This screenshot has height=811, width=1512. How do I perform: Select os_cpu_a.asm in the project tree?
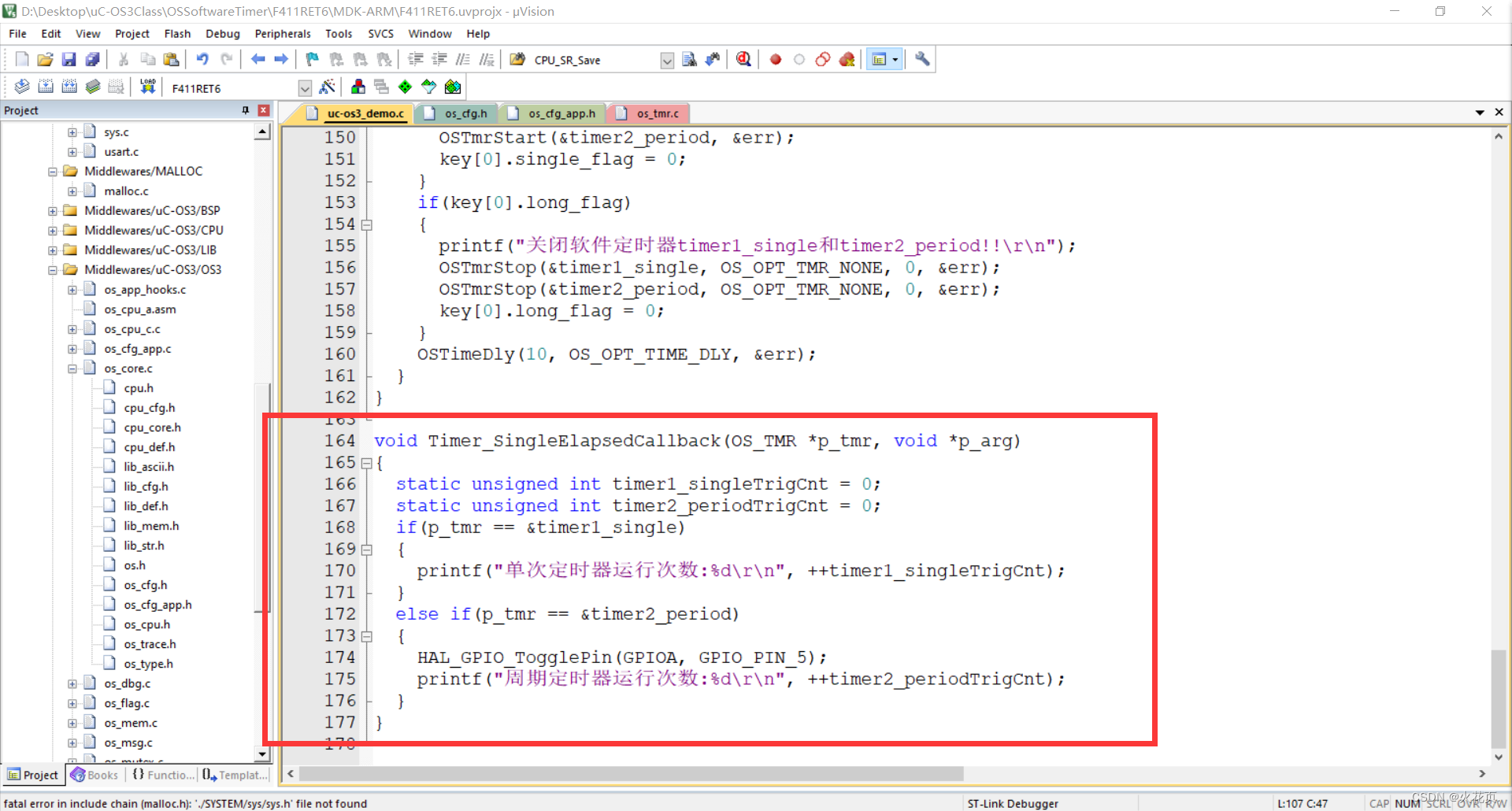click(x=140, y=309)
